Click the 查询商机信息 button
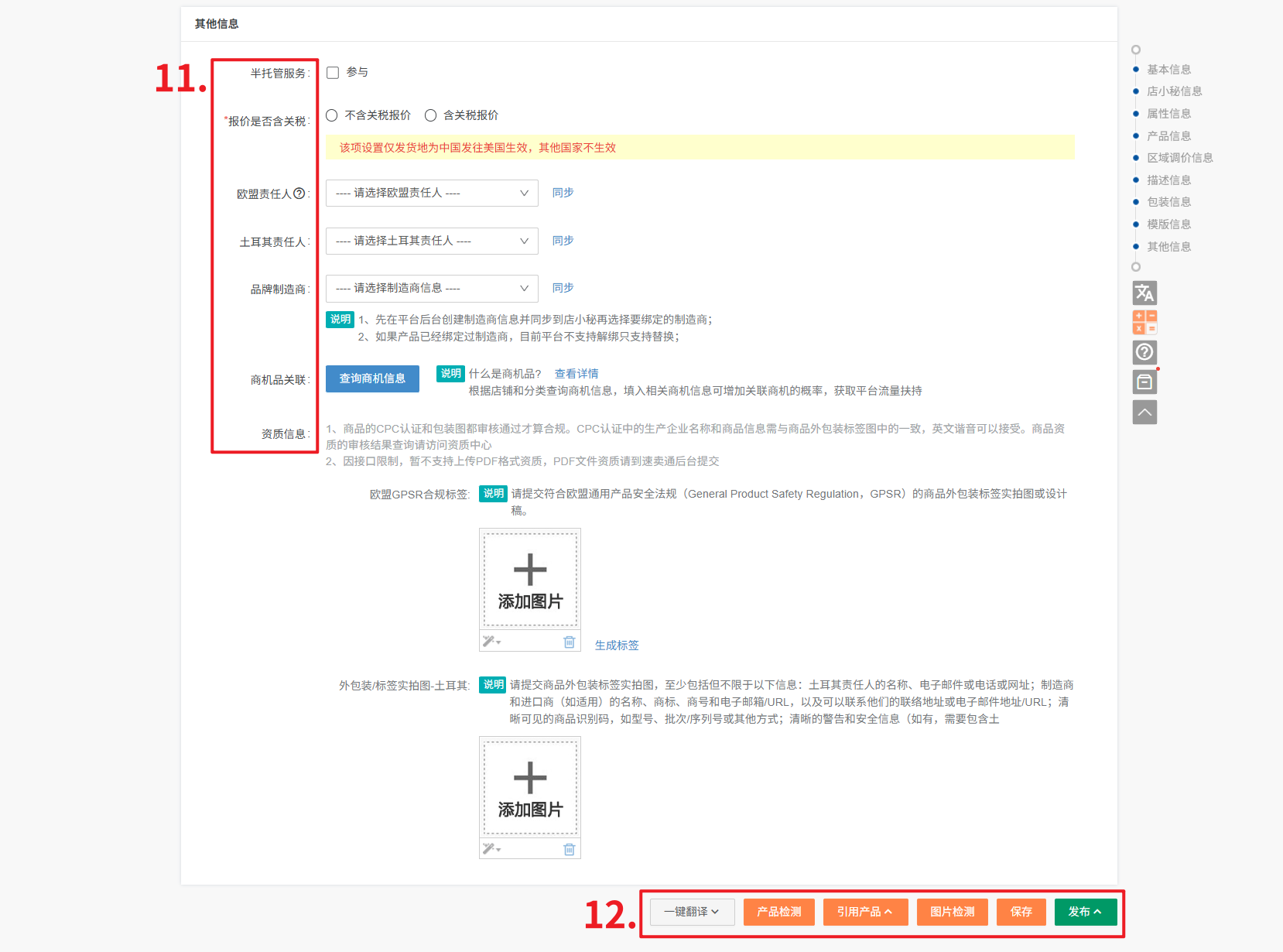 (x=372, y=378)
